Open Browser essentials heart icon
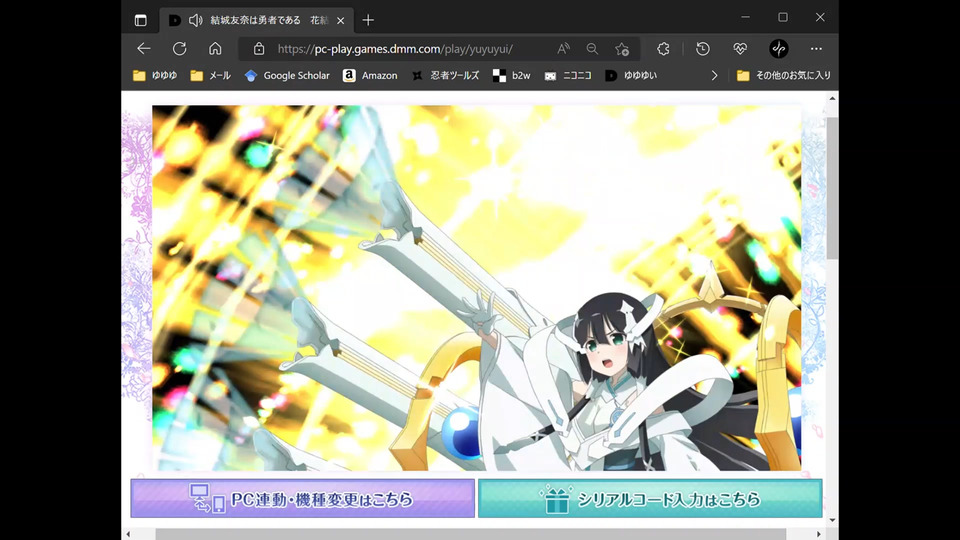This screenshot has height=540, width=960. coord(740,48)
